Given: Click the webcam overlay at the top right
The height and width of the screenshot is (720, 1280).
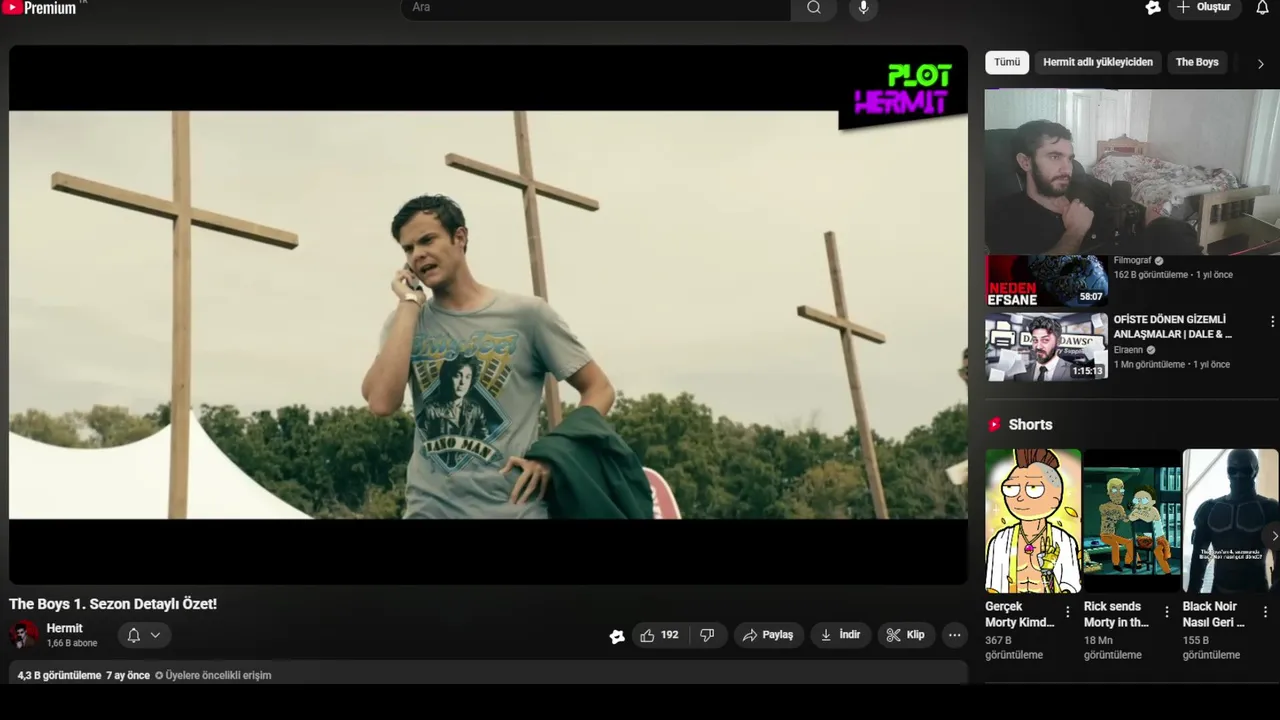Looking at the screenshot, I should (x=1132, y=171).
